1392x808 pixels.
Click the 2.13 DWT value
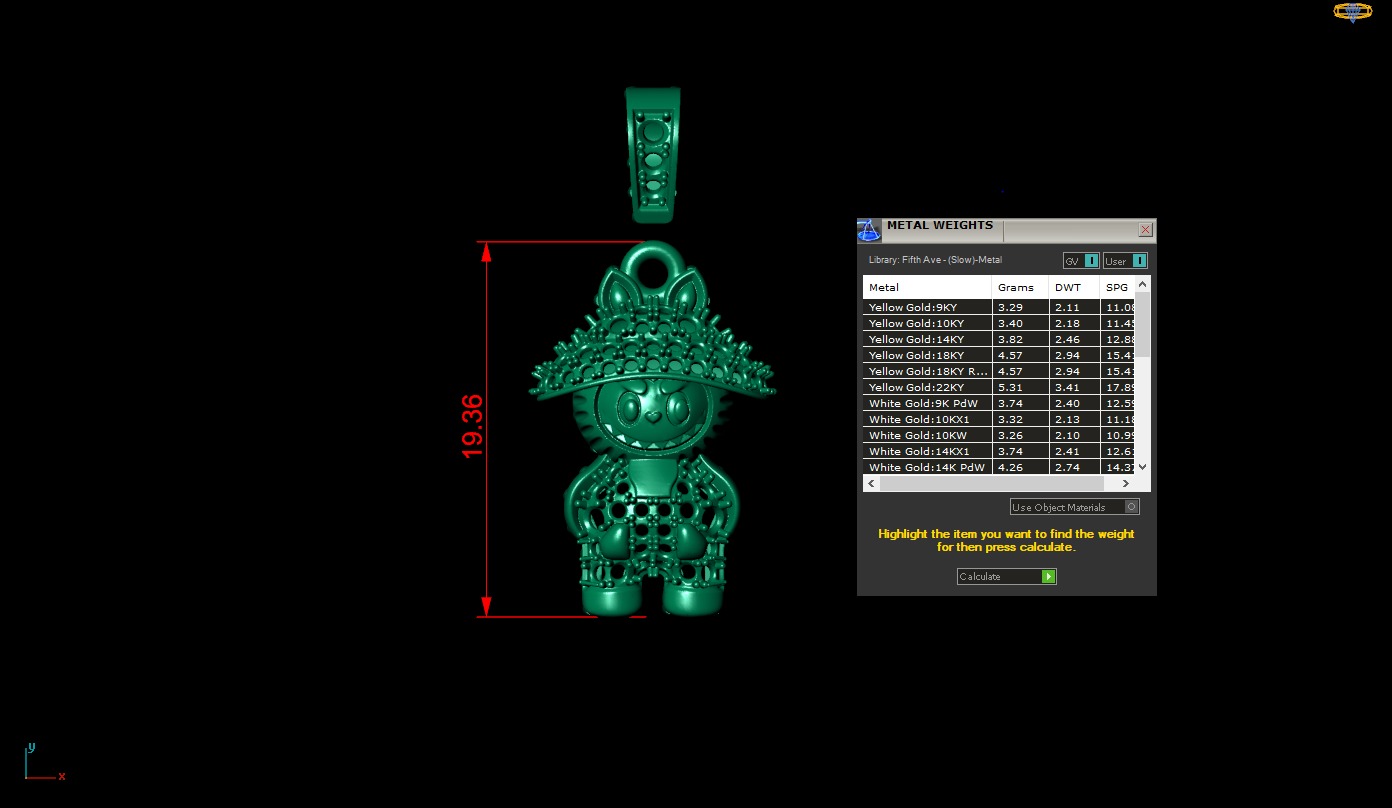(1067, 420)
